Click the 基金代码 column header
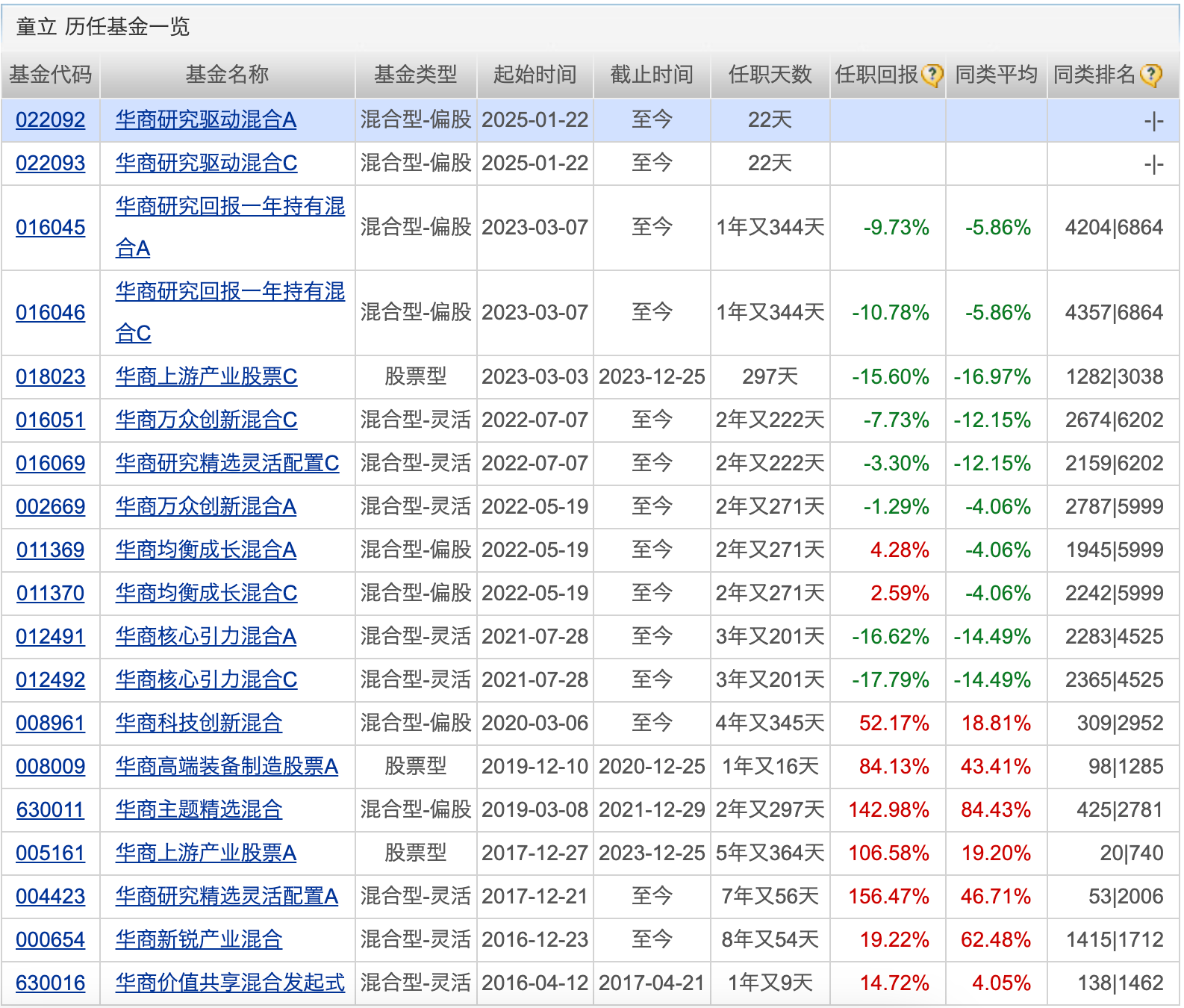 (50, 75)
